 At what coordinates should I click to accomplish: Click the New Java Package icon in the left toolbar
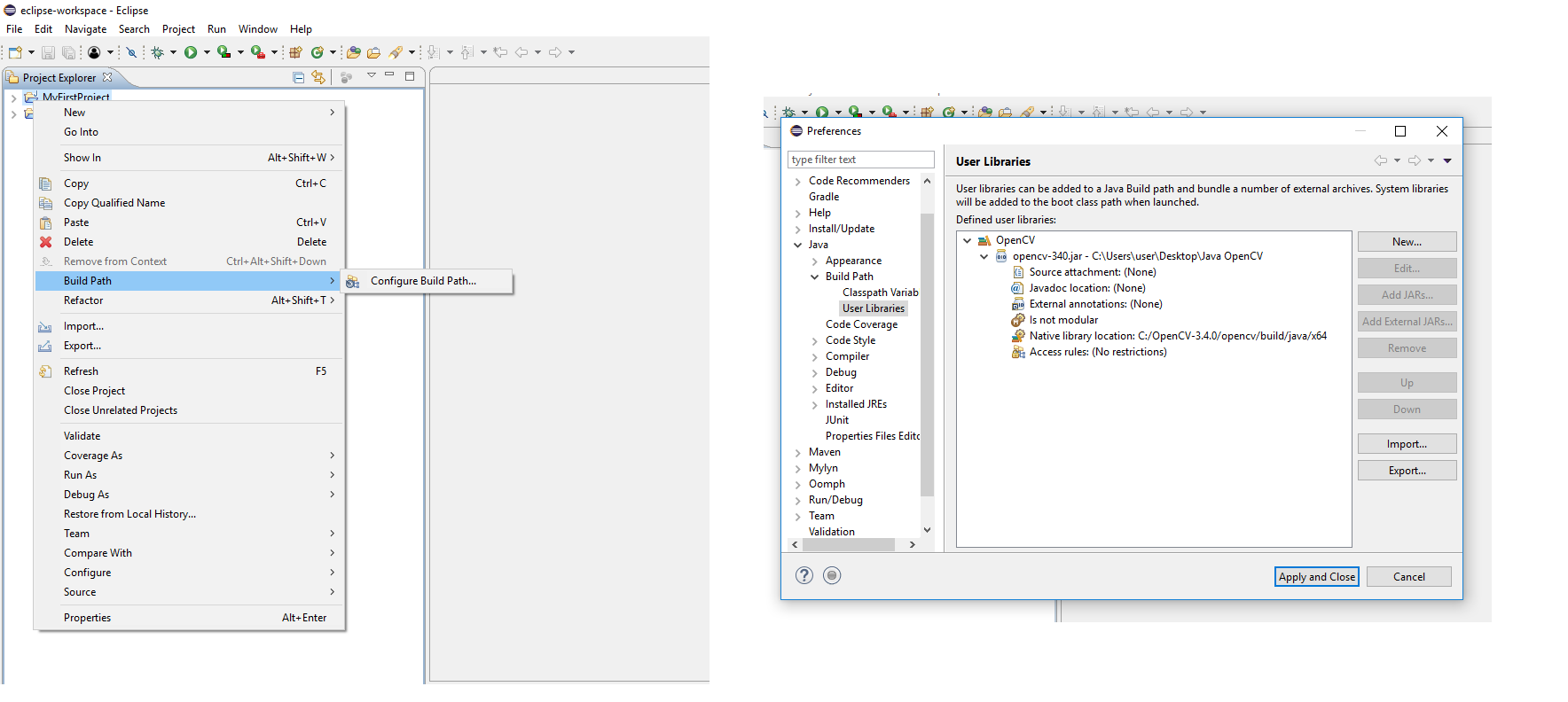pyautogui.click(x=296, y=52)
